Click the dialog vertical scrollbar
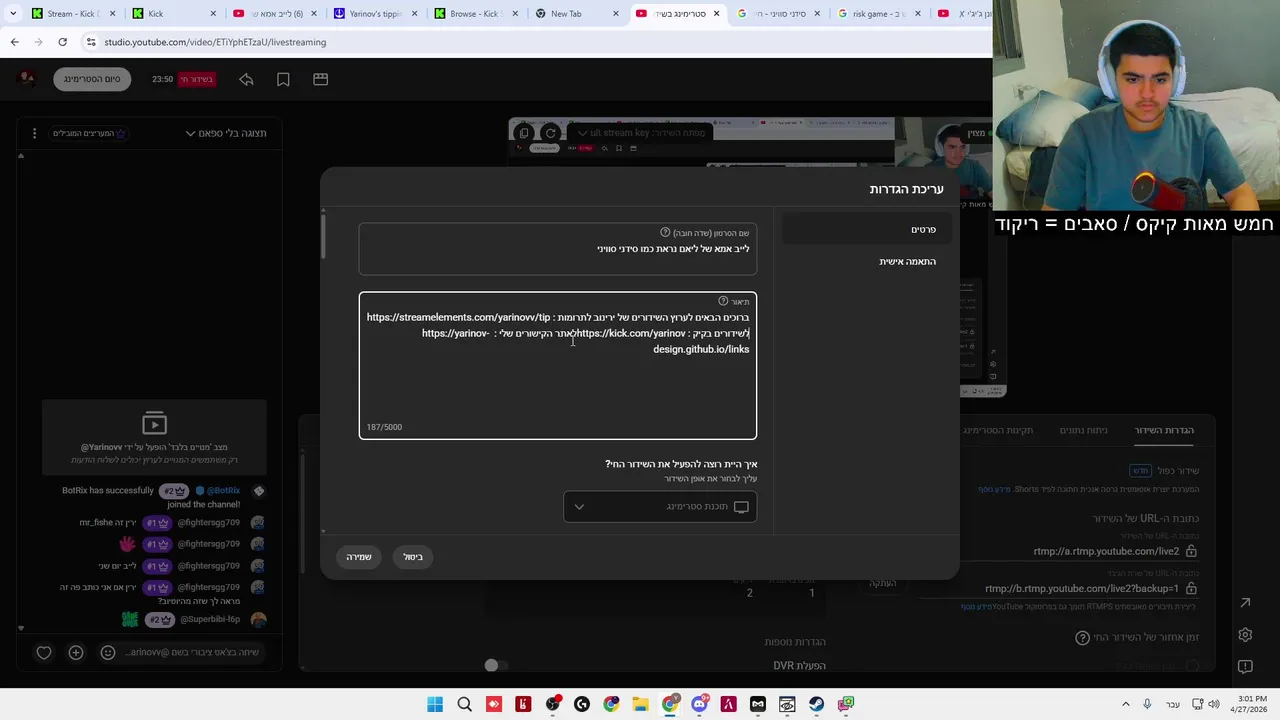This screenshot has height=720, width=1280. pyautogui.click(x=323, y=235)
